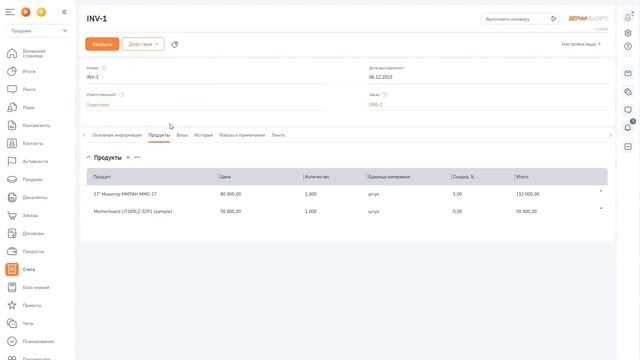Select the Продукты tab
The image size is (640, 360).
coord(159,135)
